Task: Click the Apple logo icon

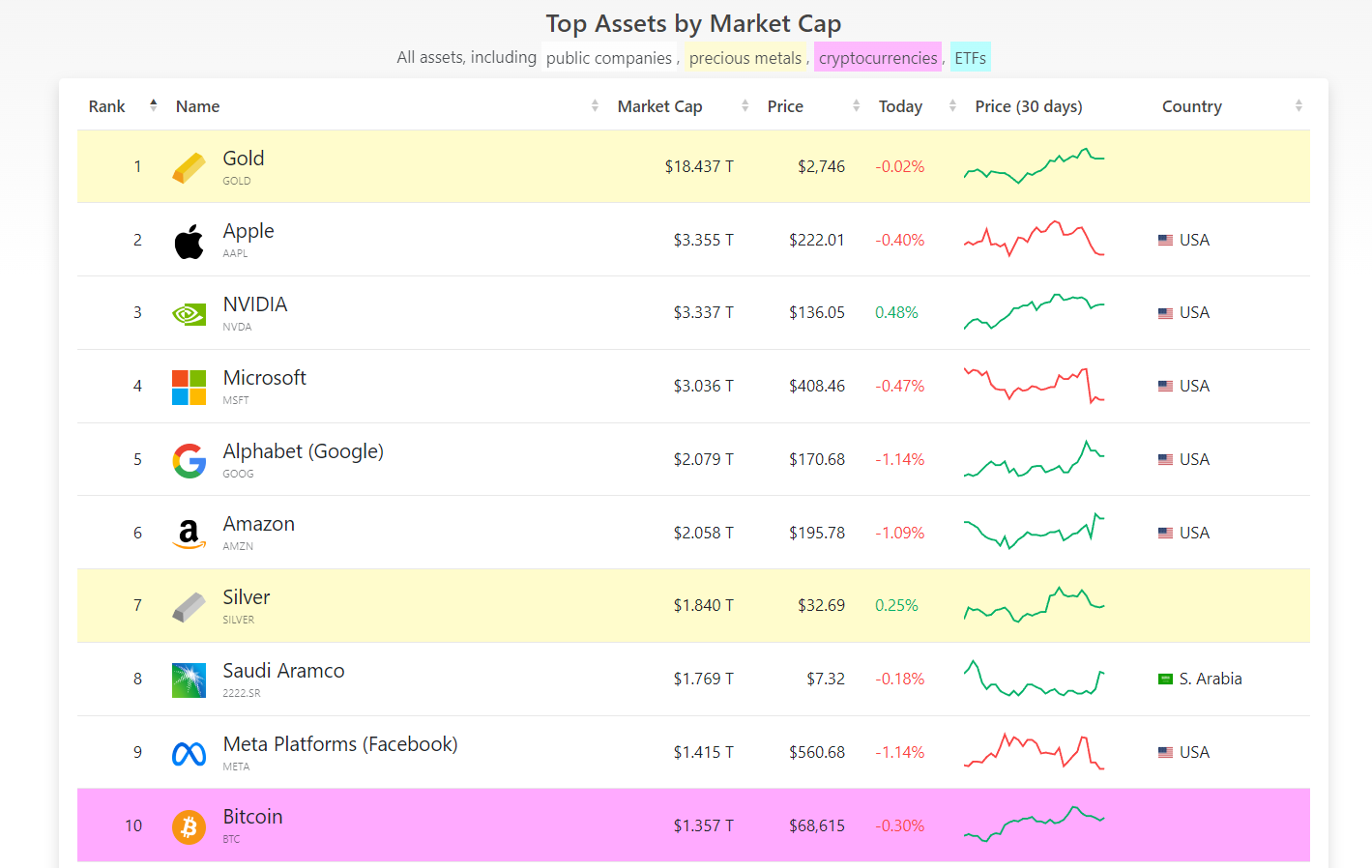Action: pos(189,241)
